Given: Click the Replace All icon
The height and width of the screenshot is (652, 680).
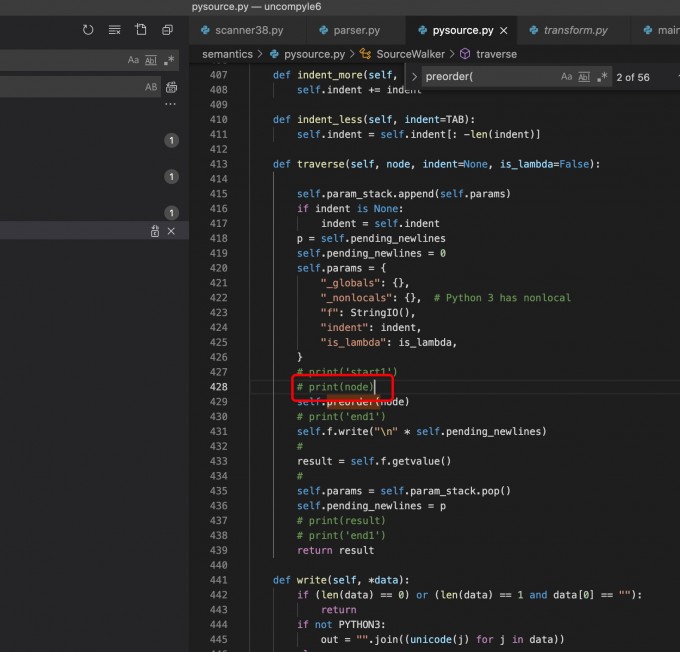Looking at the screenshot, I should tap(171, 87).
